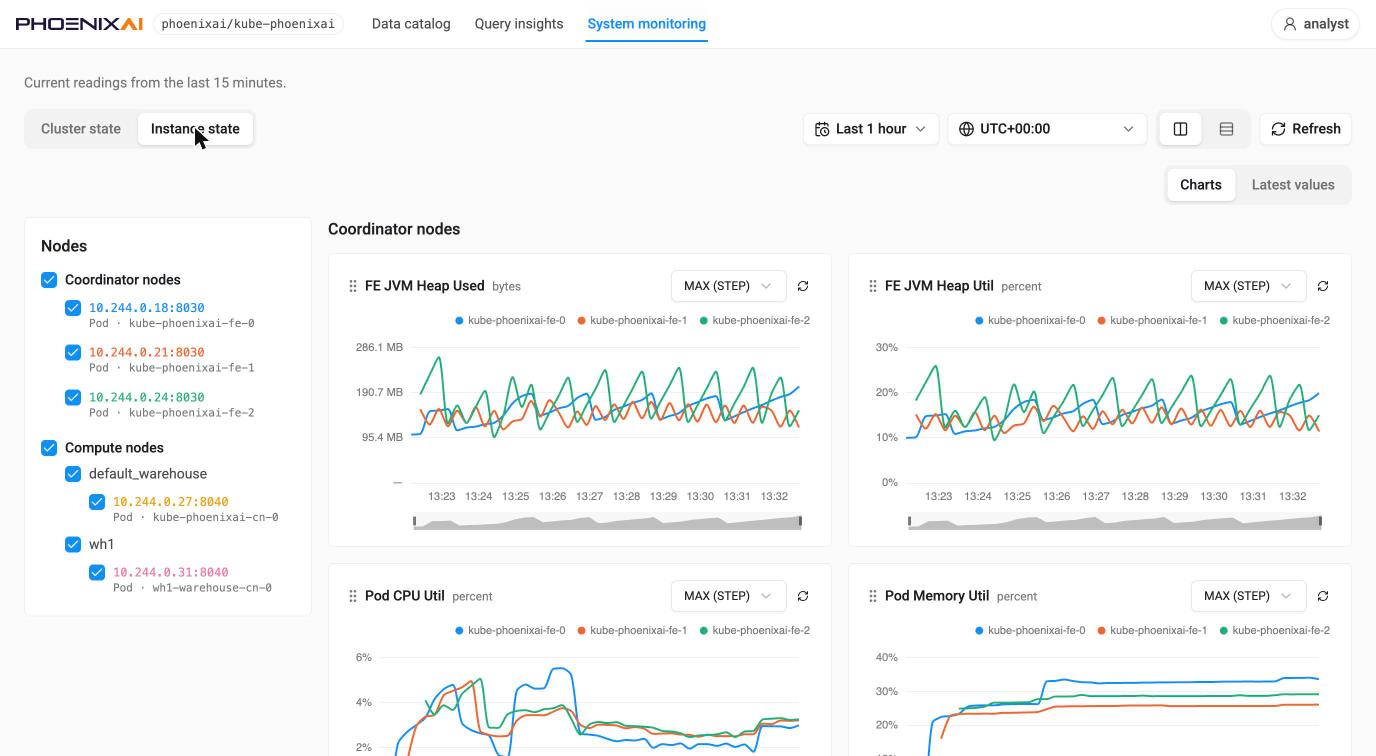Open the System monitoring tab
The height and width of the screenshot is (756, 1376).
coord(647,24)
